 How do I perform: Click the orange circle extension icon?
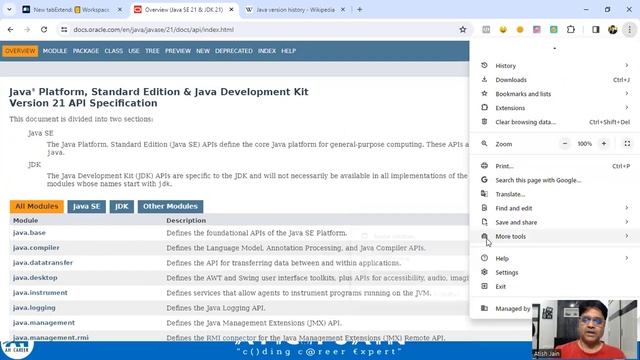[x=520, y=29]
